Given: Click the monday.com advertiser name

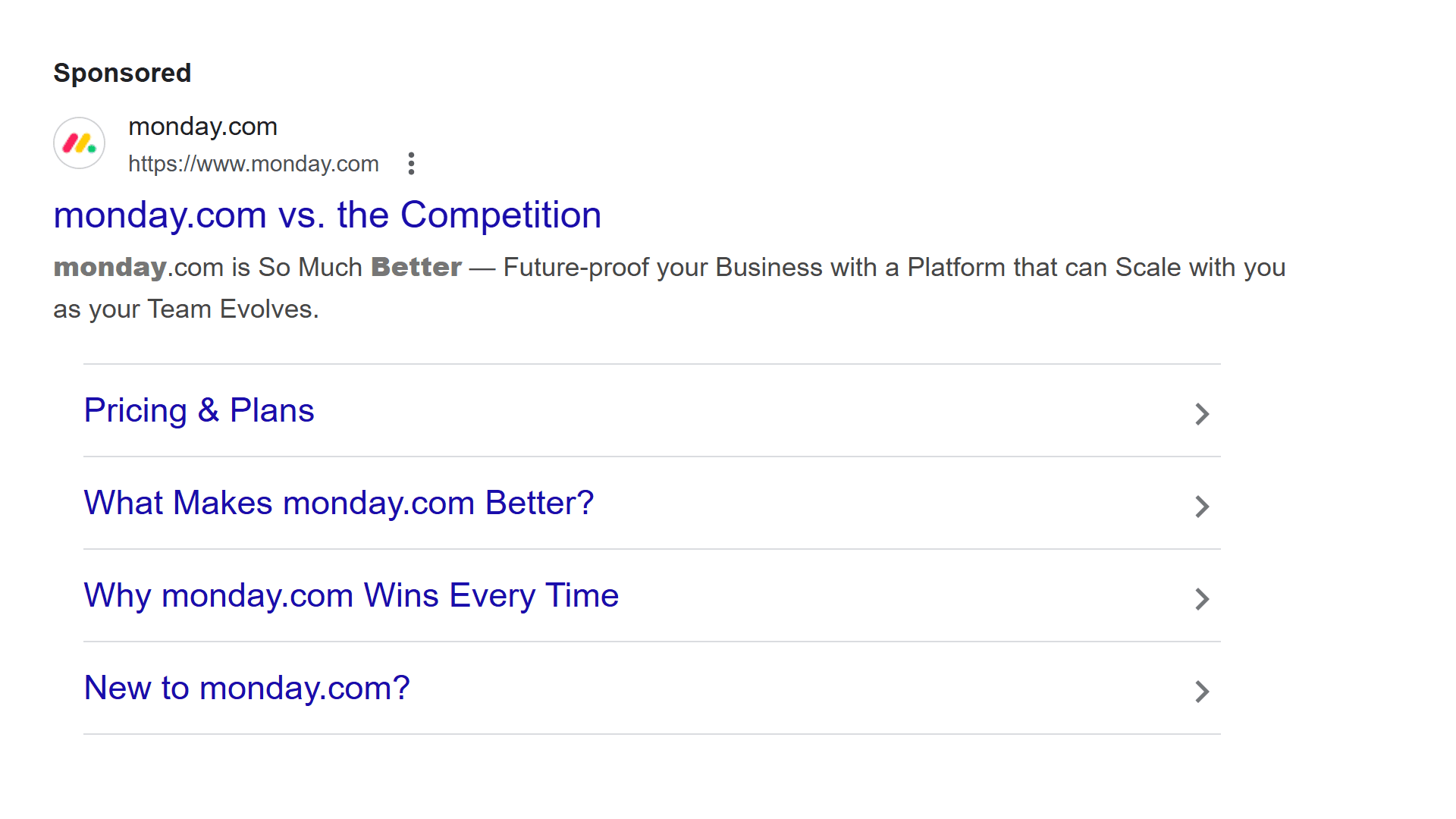Looking at the screenshot, I should tap(202, 127).
